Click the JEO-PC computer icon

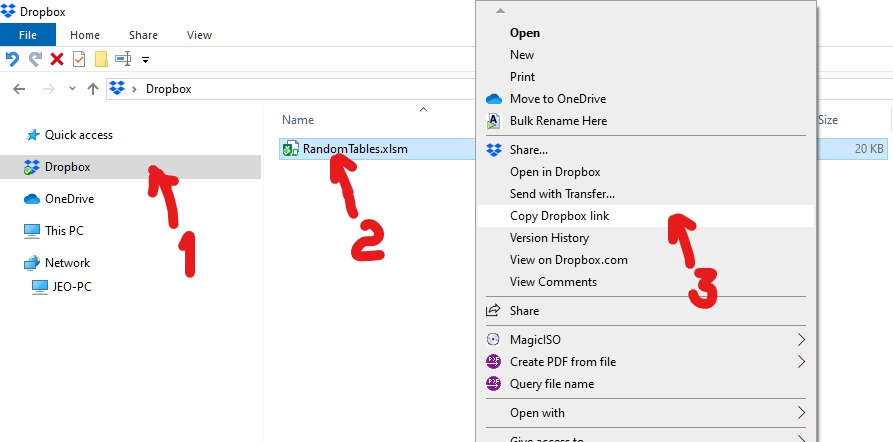(40, 287)
